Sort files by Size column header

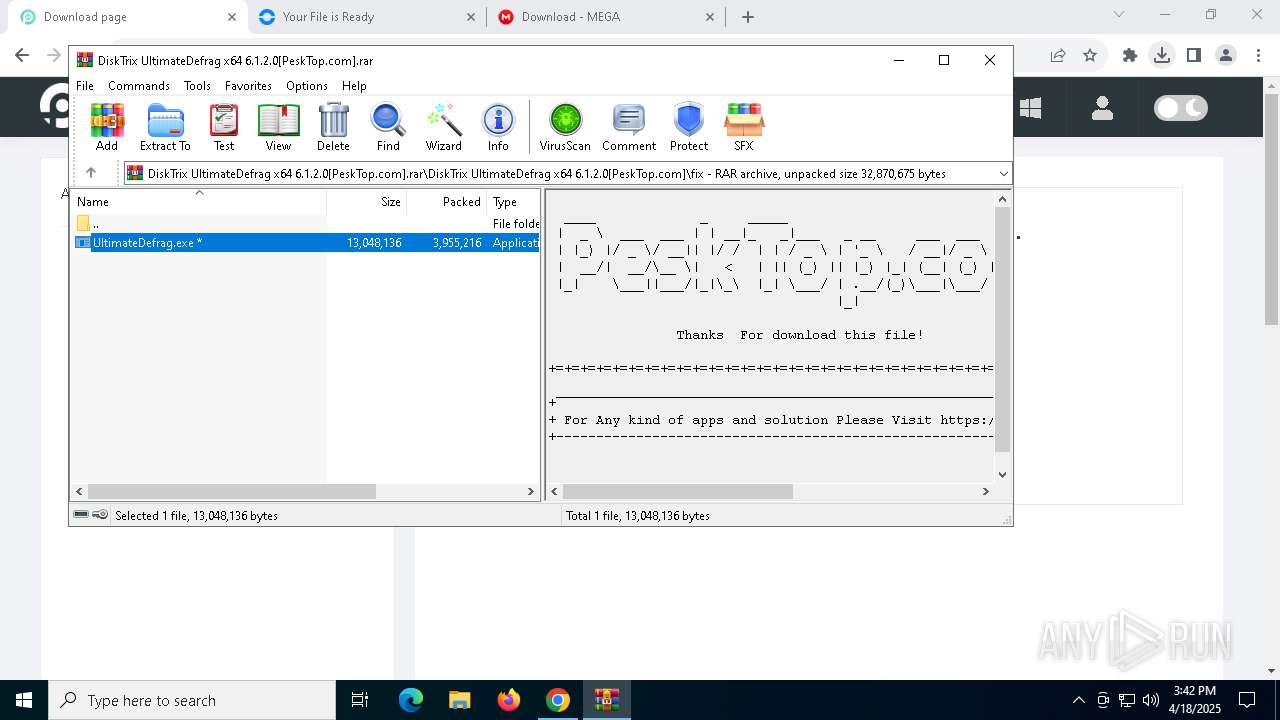(366, 202)
